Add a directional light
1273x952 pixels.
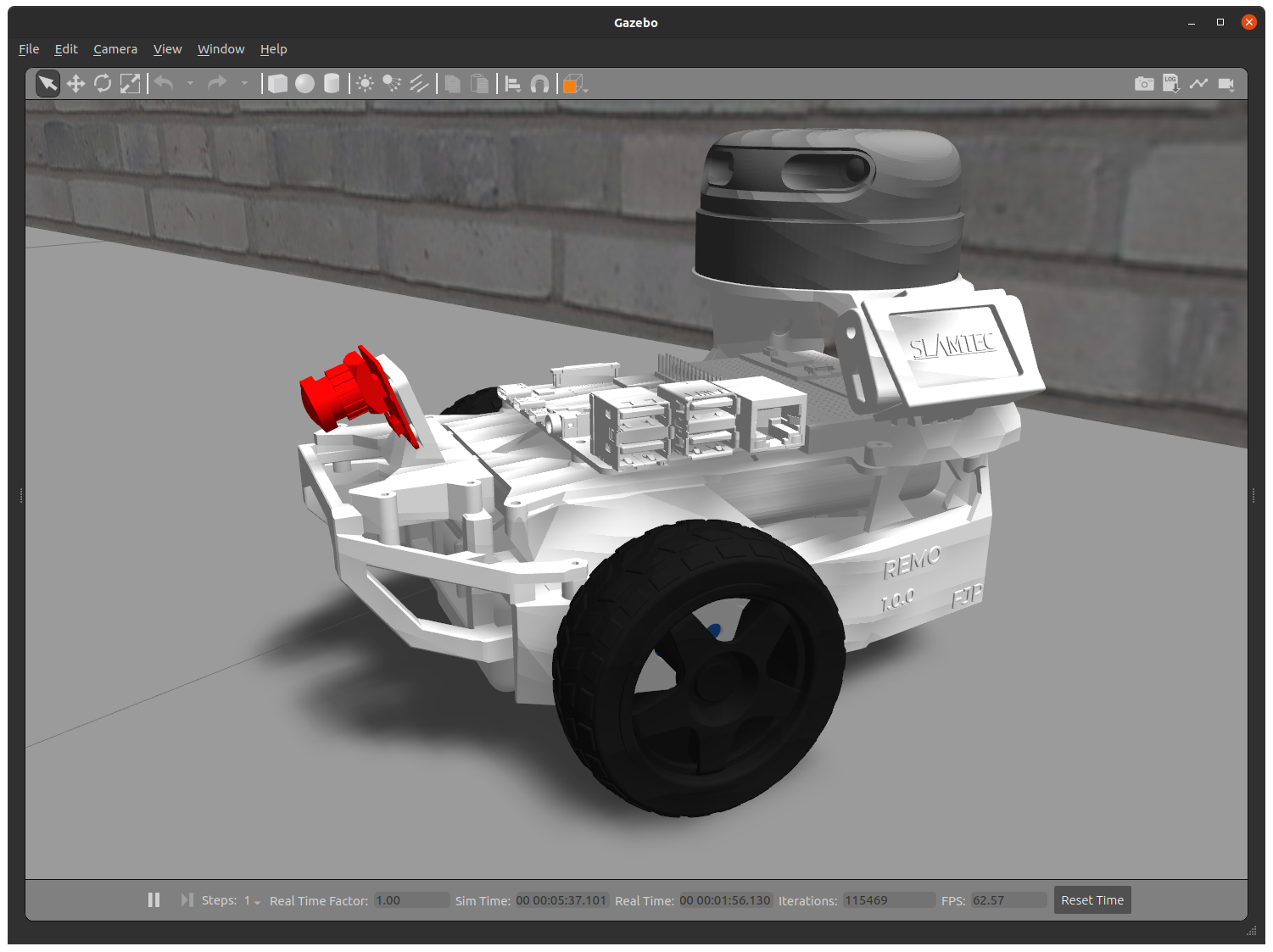(419, 83)
